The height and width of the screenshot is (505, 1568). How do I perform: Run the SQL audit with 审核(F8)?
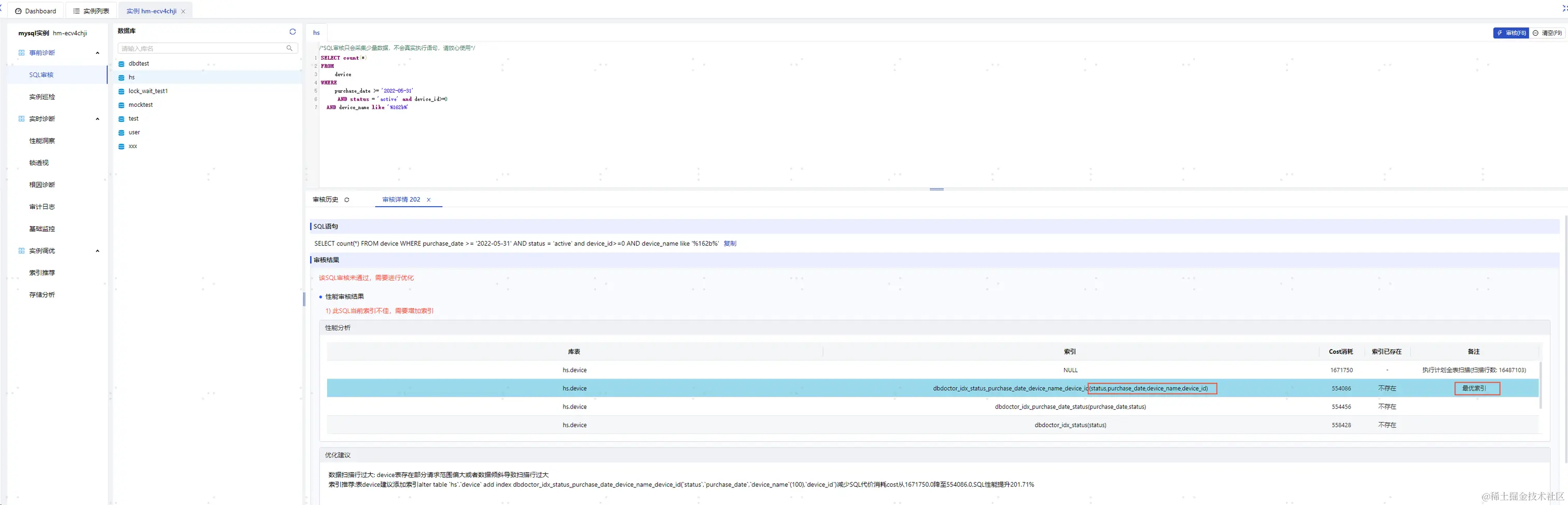[x=1511, y=33]
